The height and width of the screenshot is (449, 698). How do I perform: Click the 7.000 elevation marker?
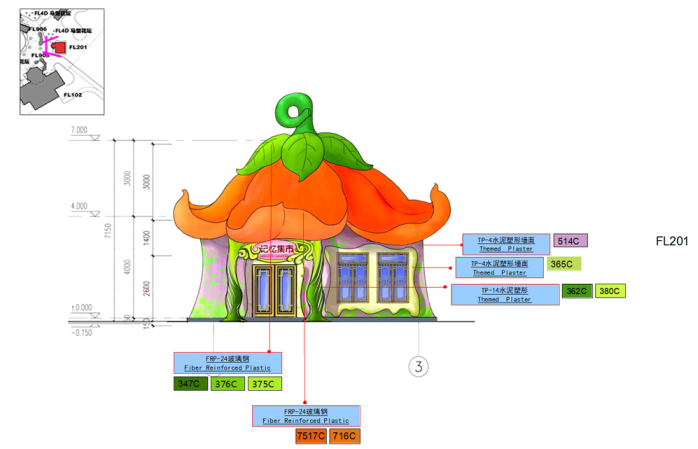pyautogui.click(x=79, y=131)
